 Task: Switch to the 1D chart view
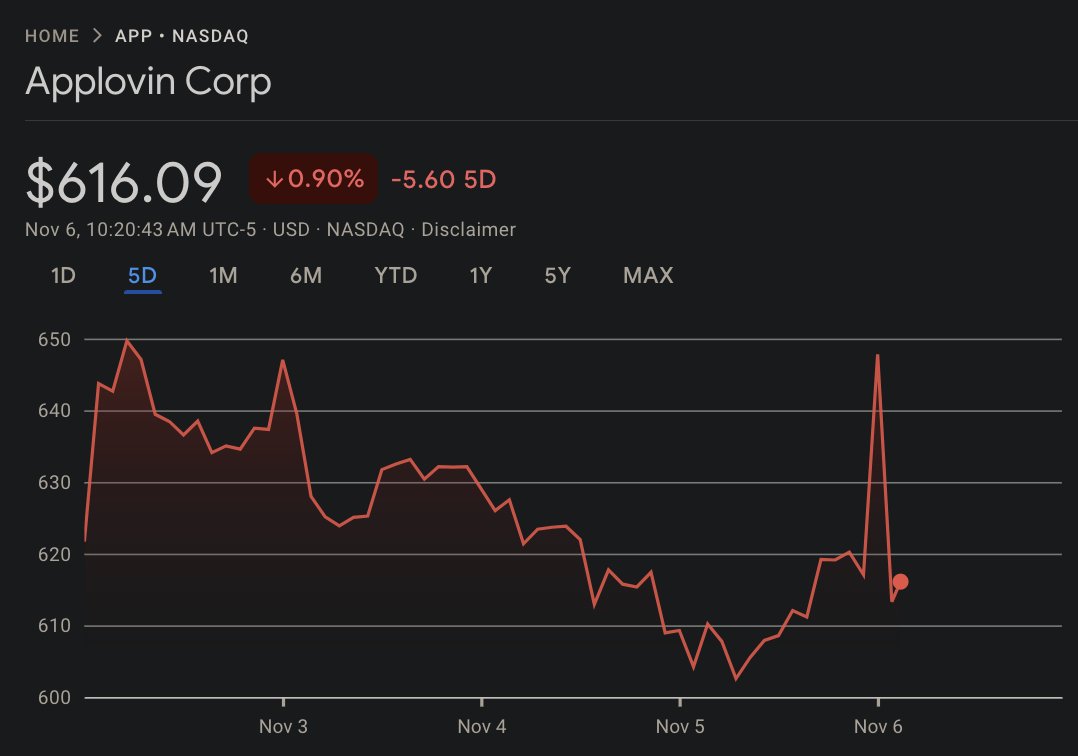62,275
